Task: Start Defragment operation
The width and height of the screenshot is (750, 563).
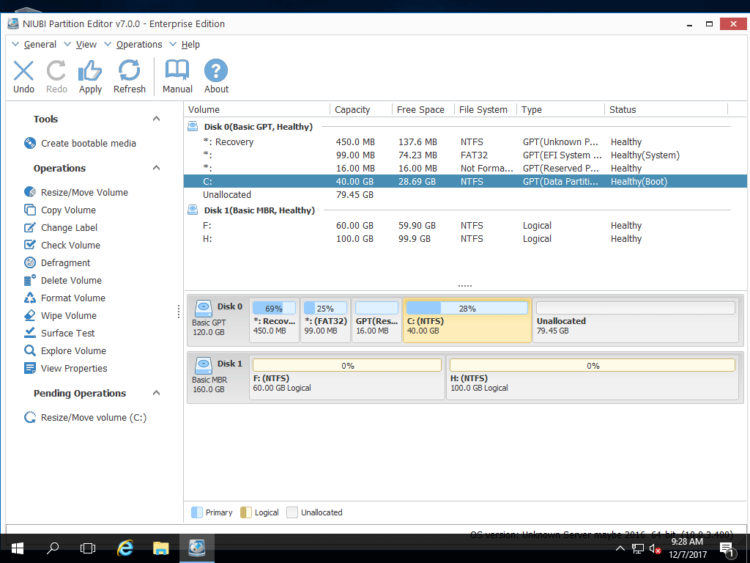Action: click(x=57, y=263)
